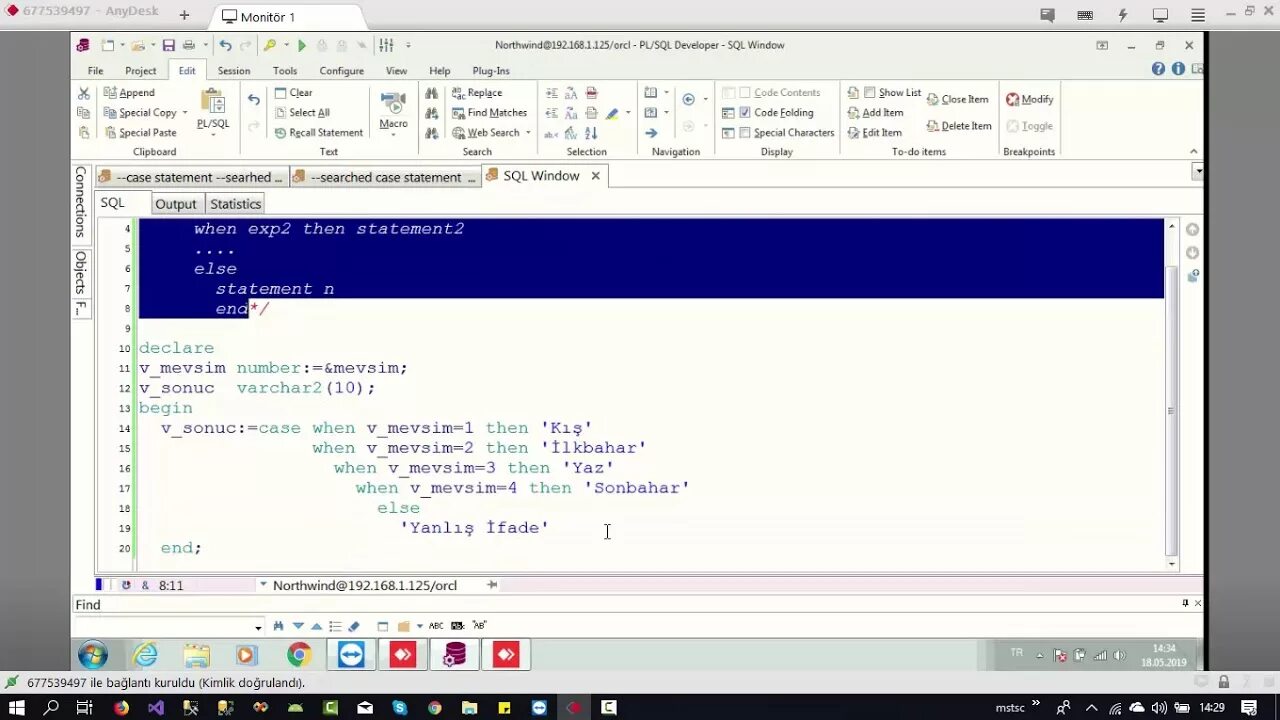Select the '--searched case statement' window tab

(x=385, y=177)
